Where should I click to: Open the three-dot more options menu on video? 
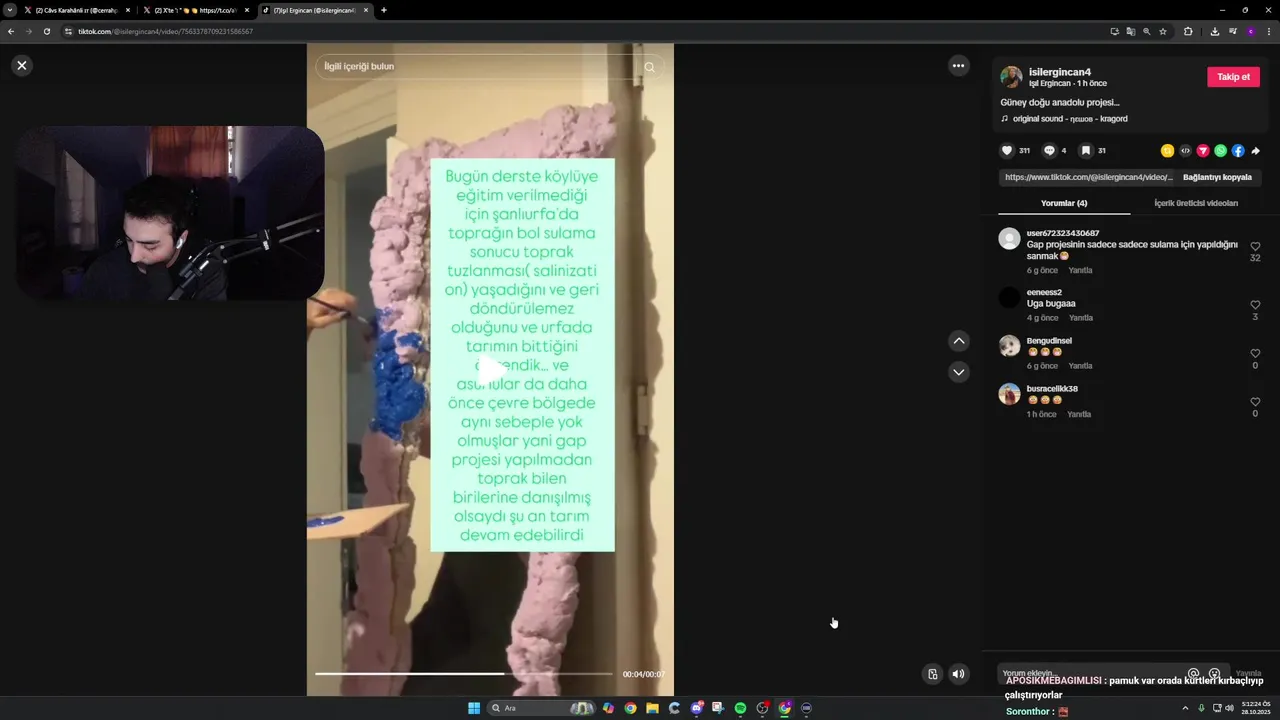(958, 66)
